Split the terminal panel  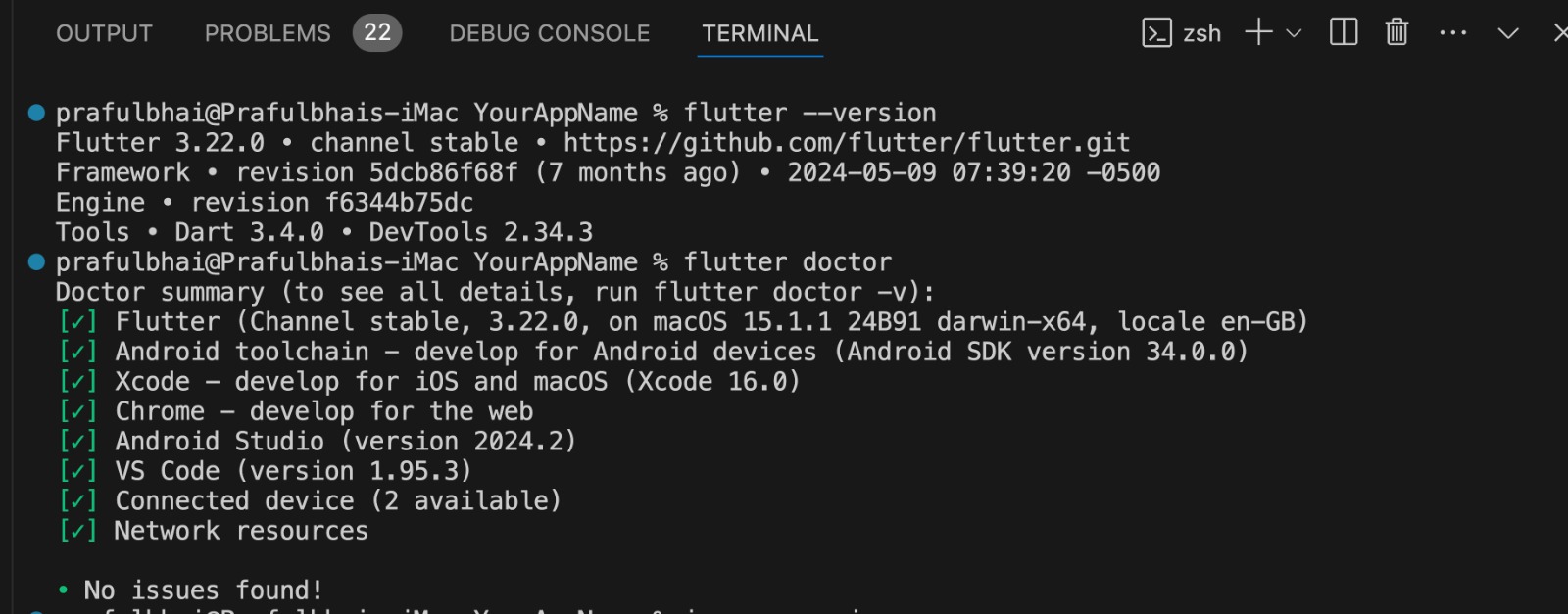(1344, 32)
